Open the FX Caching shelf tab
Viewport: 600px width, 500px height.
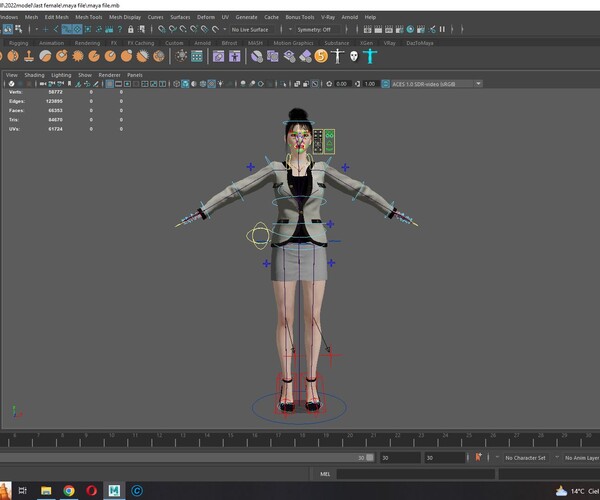pos(141,43)
